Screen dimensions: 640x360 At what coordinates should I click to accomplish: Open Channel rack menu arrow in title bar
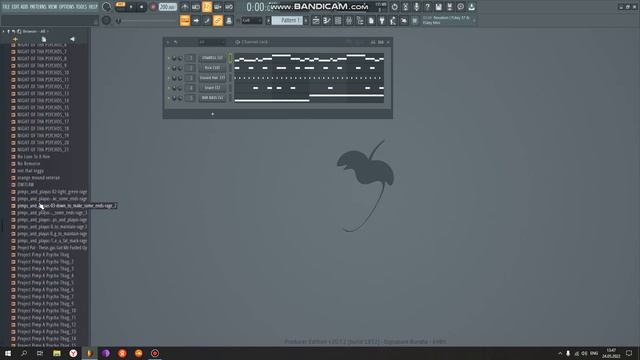click(x=168, y=42)
